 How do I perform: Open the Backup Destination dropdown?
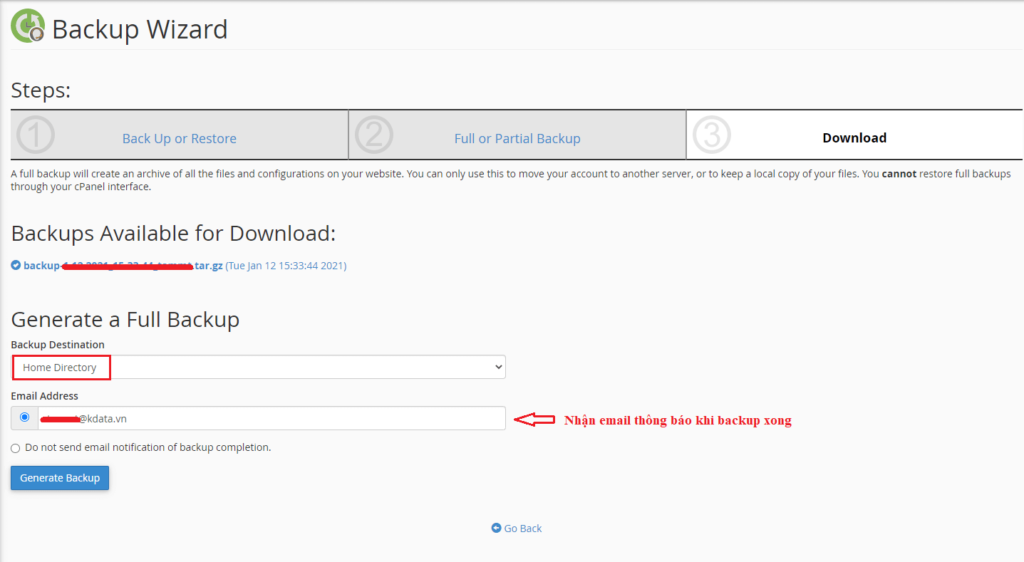click(259, 367)
